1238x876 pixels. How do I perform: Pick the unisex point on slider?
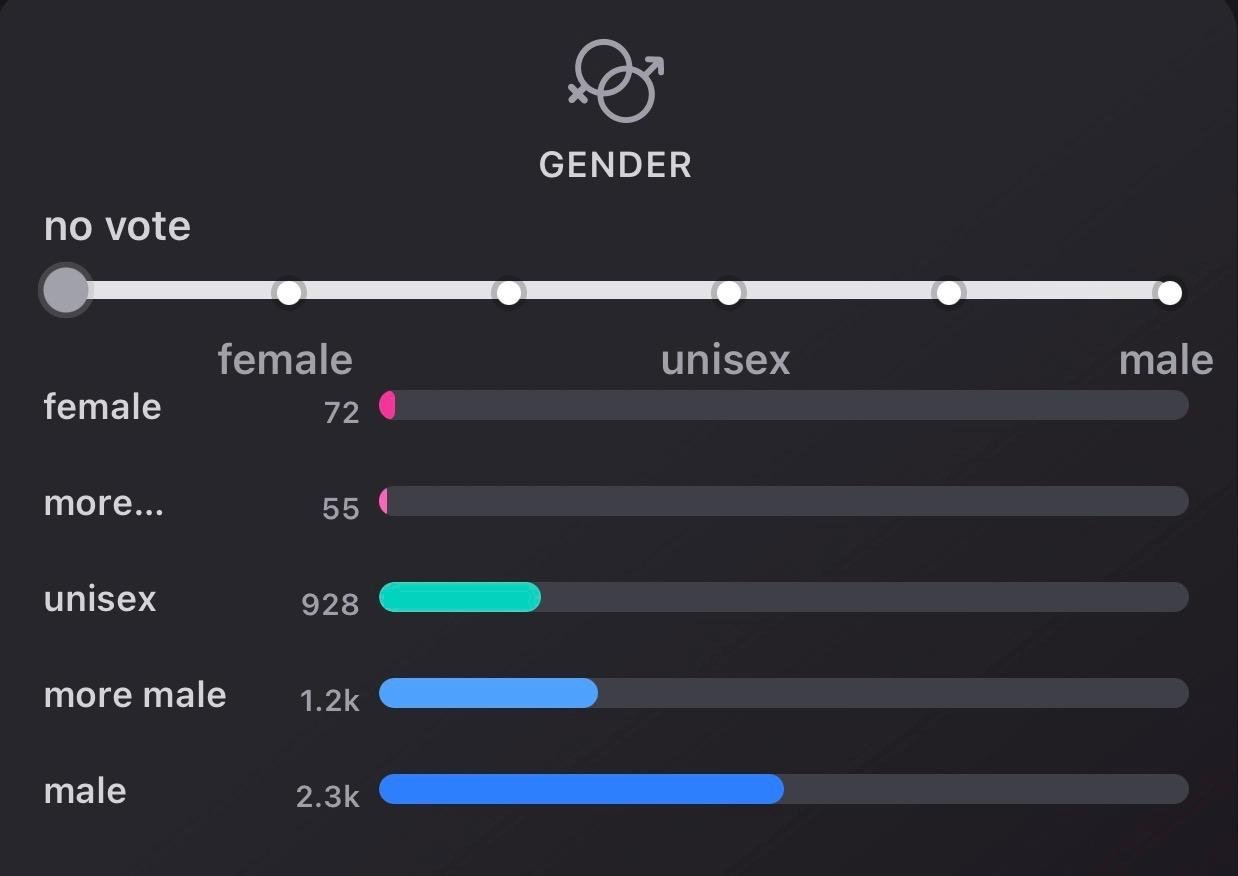coord(729,292)
